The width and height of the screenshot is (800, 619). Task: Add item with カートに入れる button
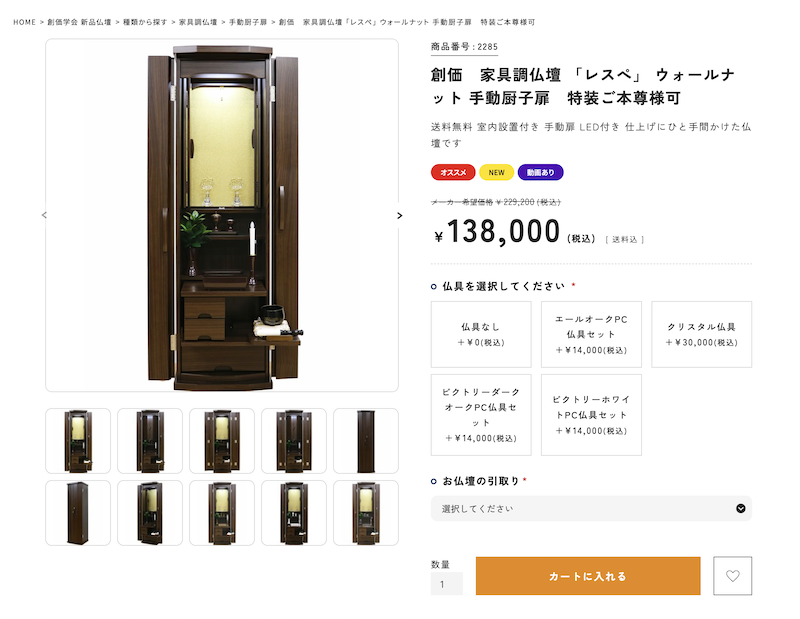click(588, 576)
